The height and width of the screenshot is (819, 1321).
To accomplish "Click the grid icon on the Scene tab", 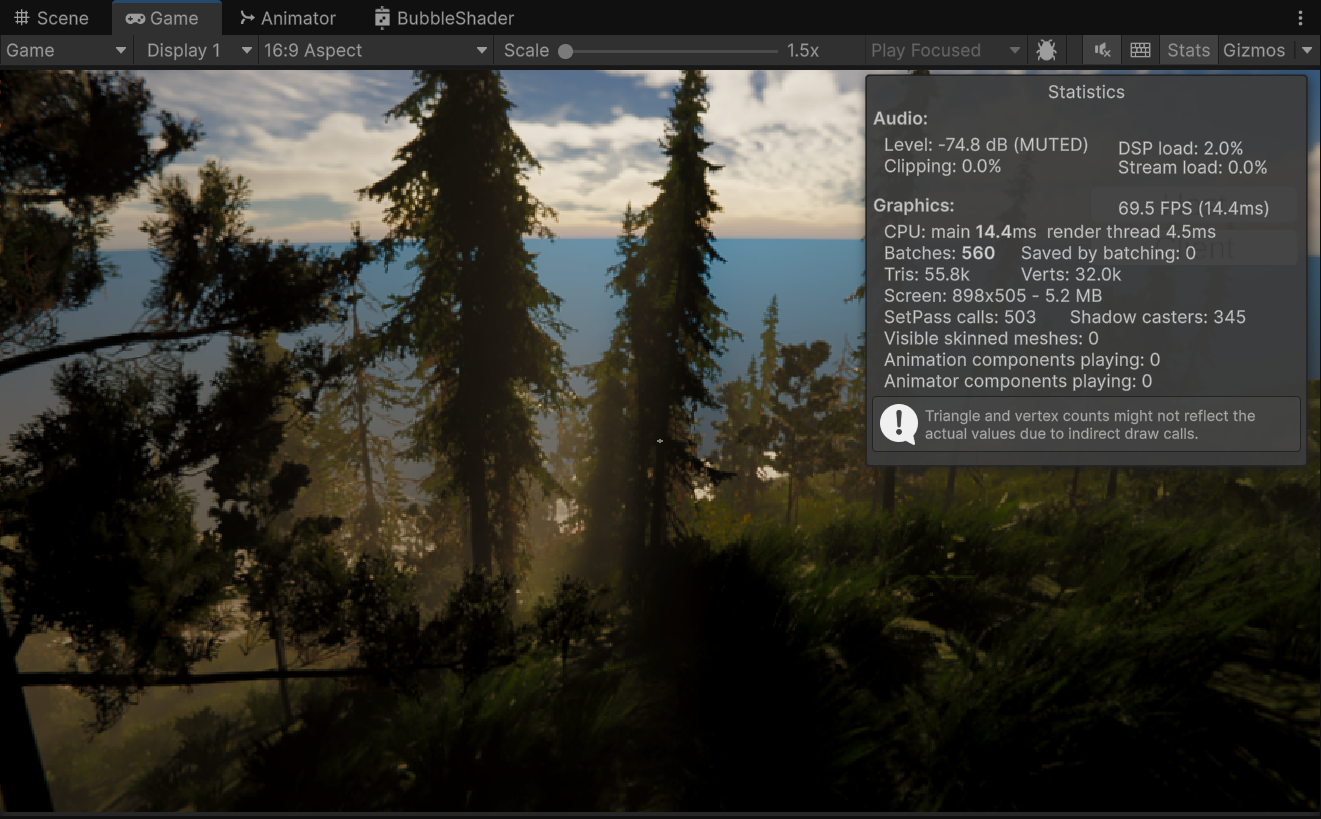I will (22, 17).
